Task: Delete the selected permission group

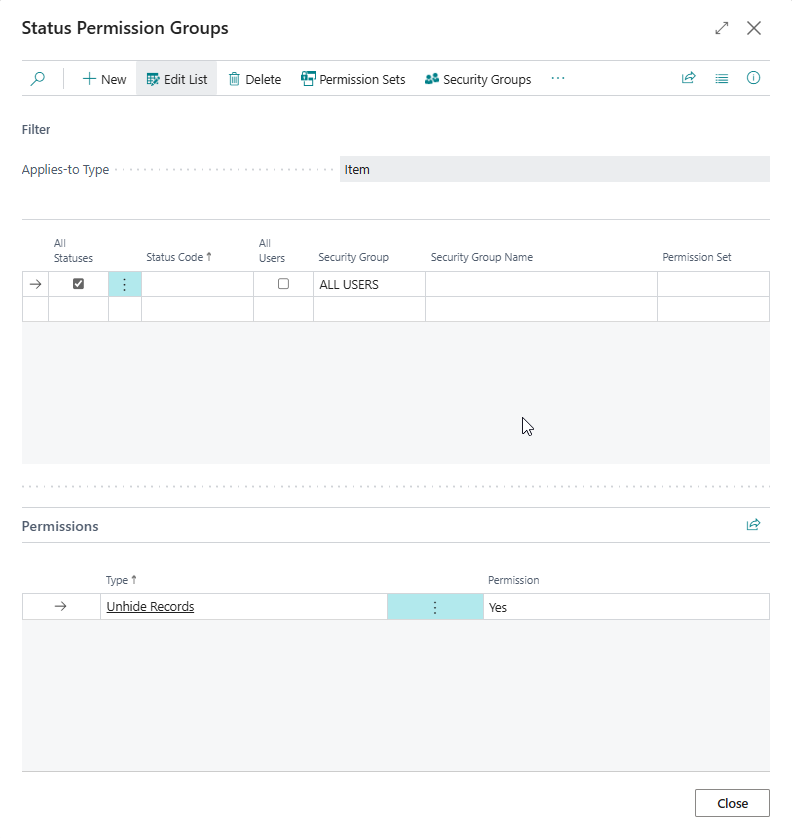Action: pyautogui.click(x=254, y=79)
